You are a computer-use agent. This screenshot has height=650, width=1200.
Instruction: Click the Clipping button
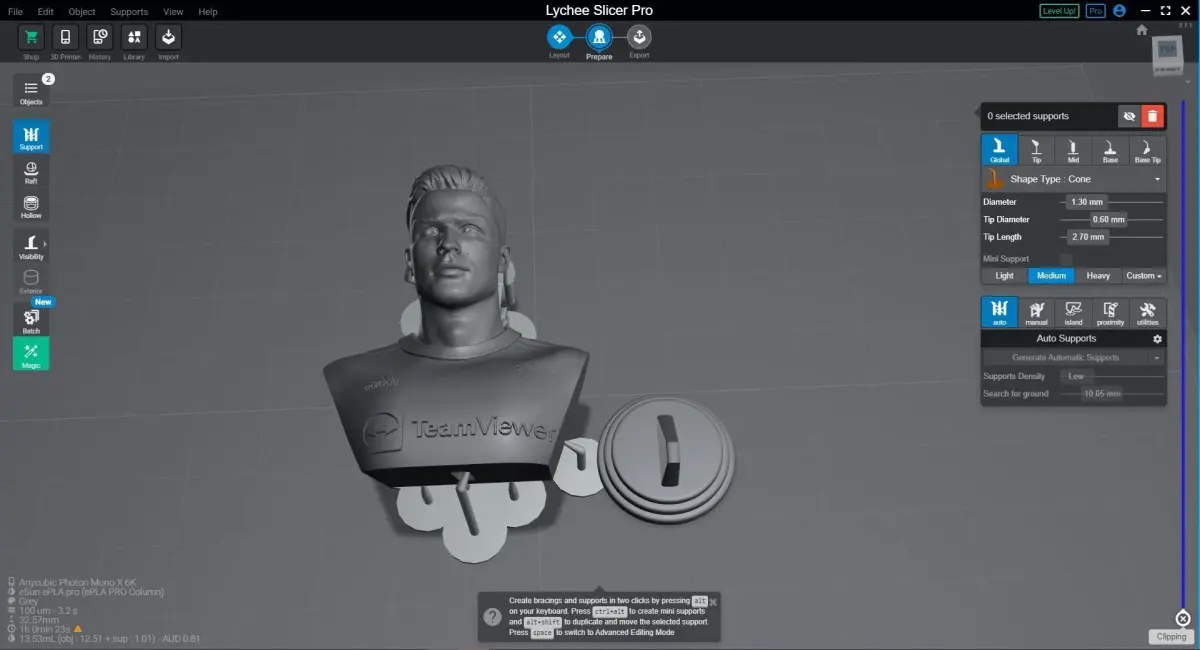1171,637
